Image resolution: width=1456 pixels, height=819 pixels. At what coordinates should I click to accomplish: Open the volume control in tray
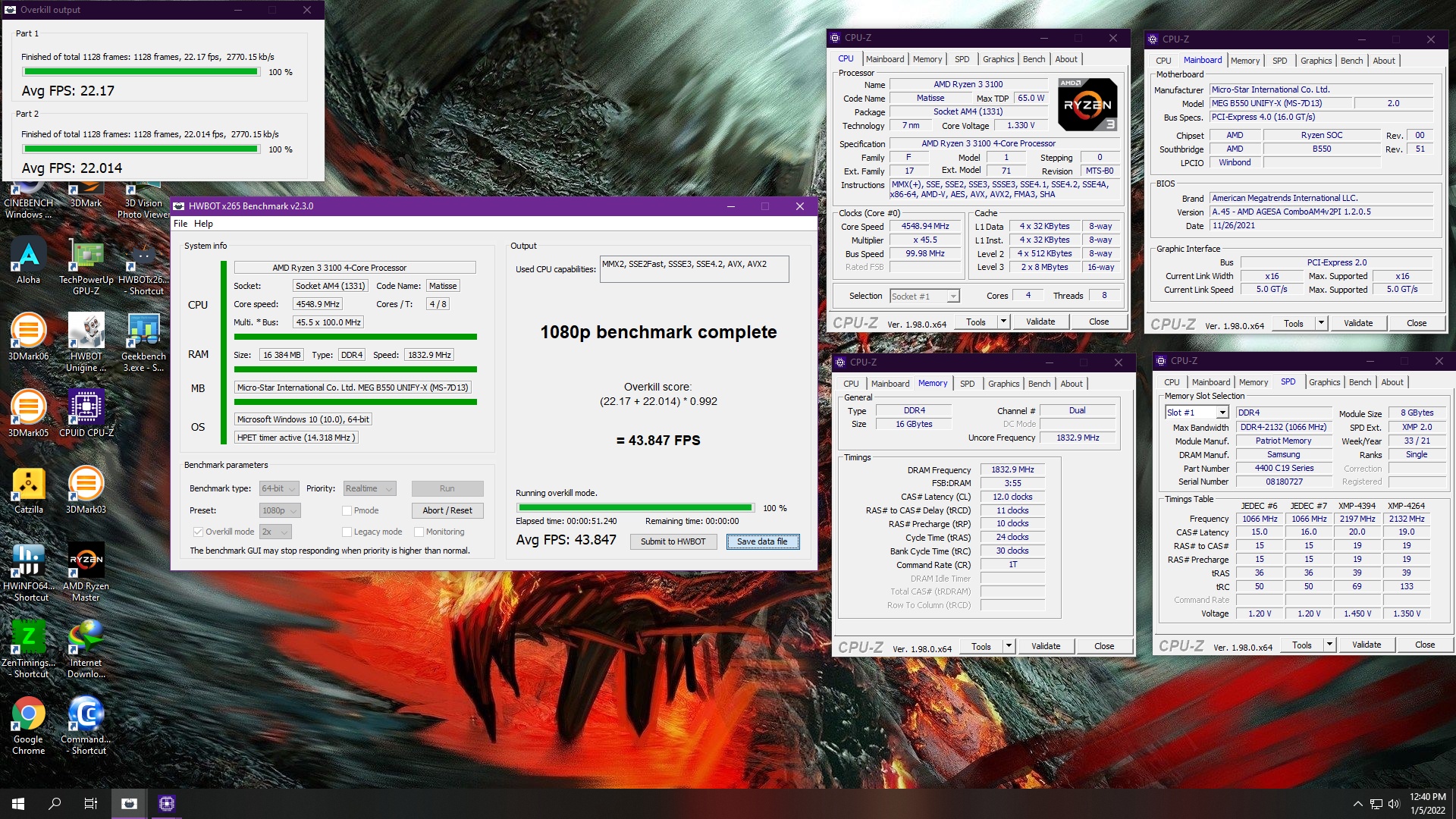pos(1394,804)
